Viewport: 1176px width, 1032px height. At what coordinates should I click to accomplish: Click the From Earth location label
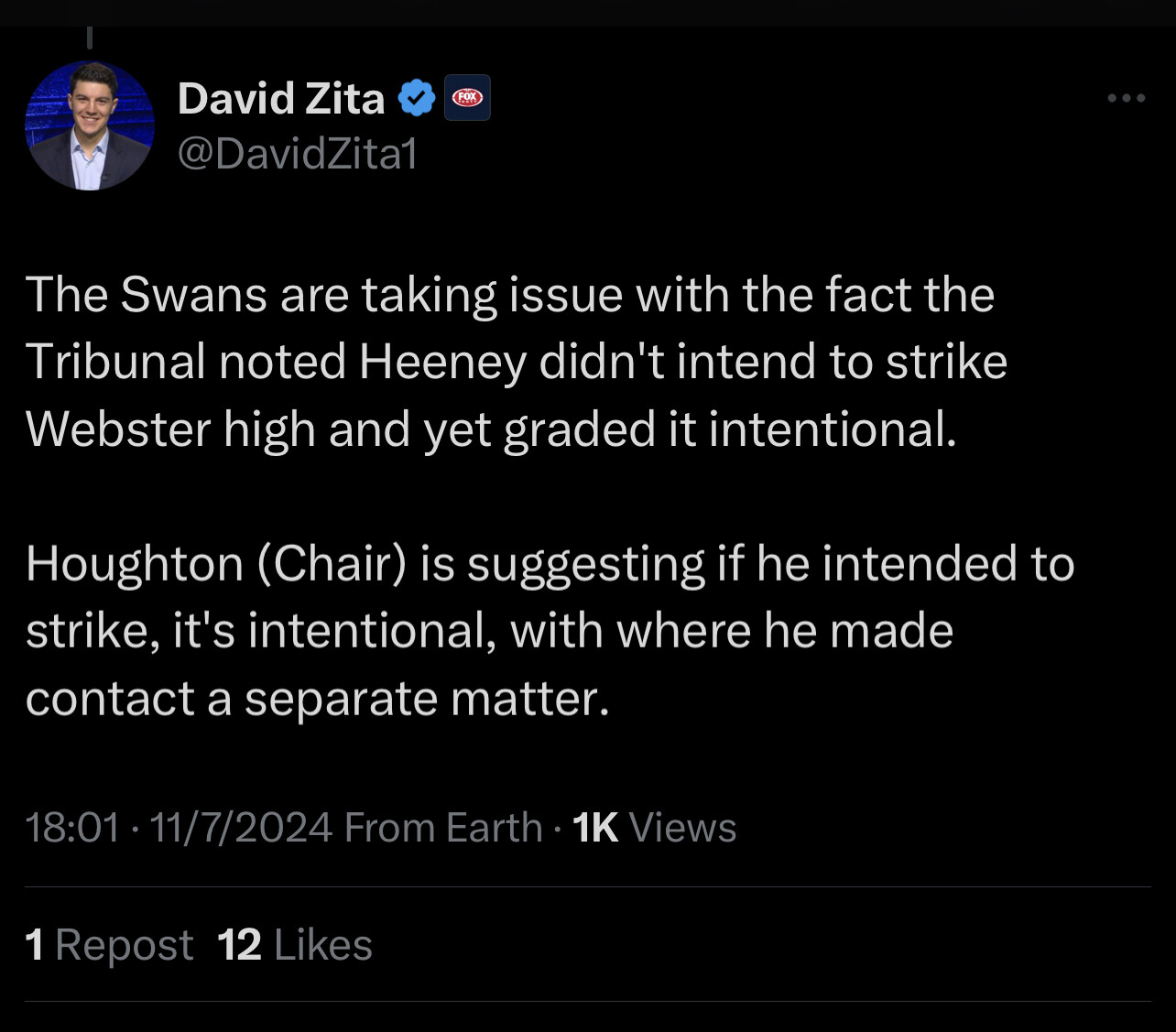pyautogui.click(x=443, y=828)
